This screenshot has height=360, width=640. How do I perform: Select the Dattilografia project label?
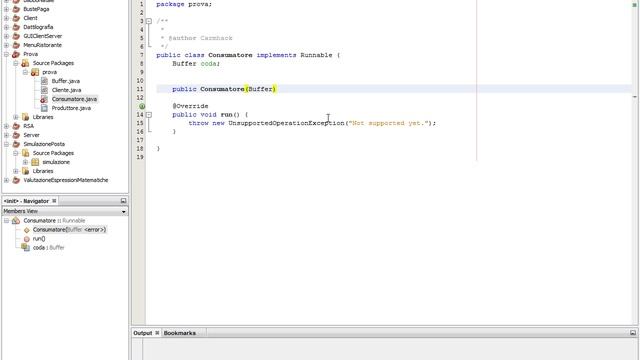pos(38,27)
